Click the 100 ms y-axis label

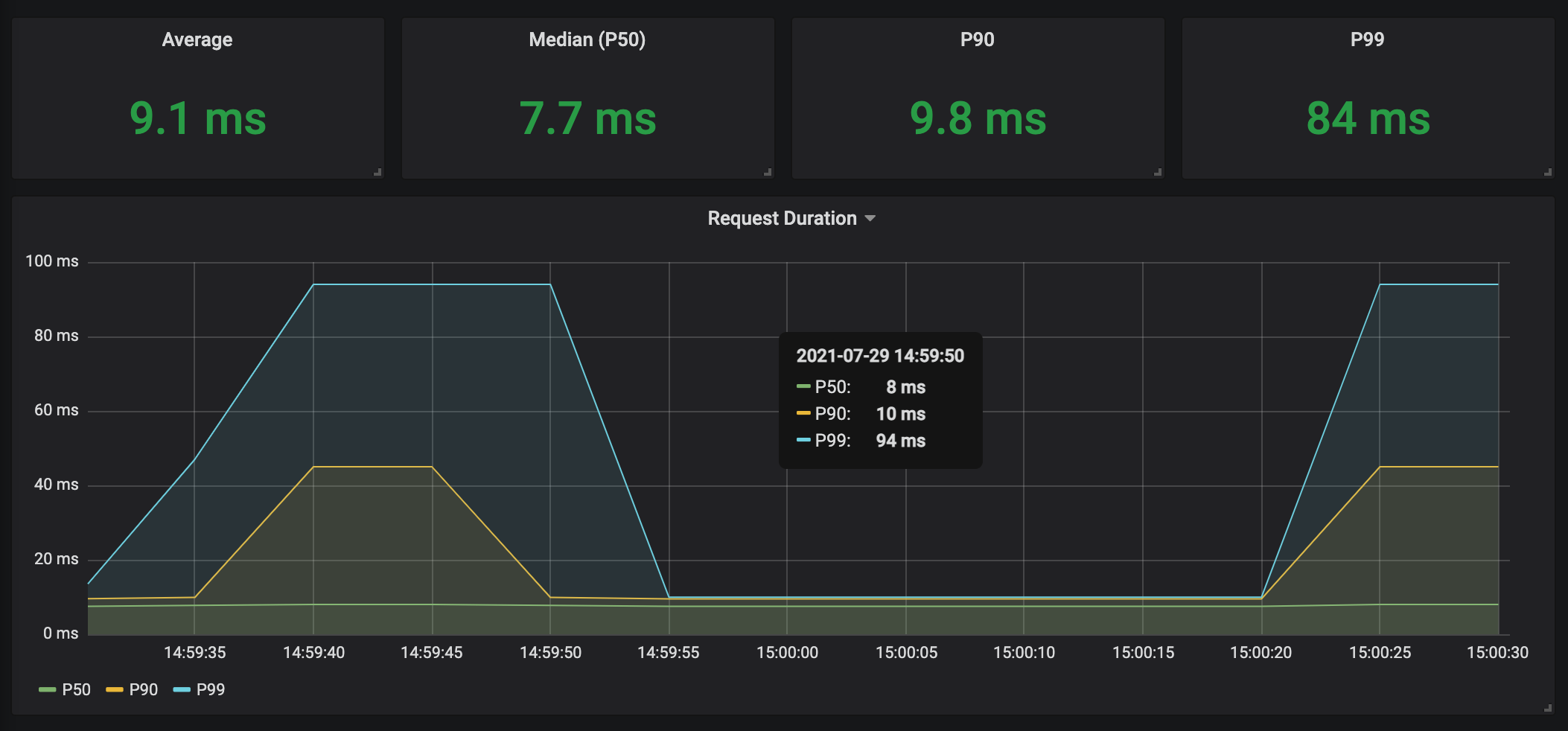point(52,261)
